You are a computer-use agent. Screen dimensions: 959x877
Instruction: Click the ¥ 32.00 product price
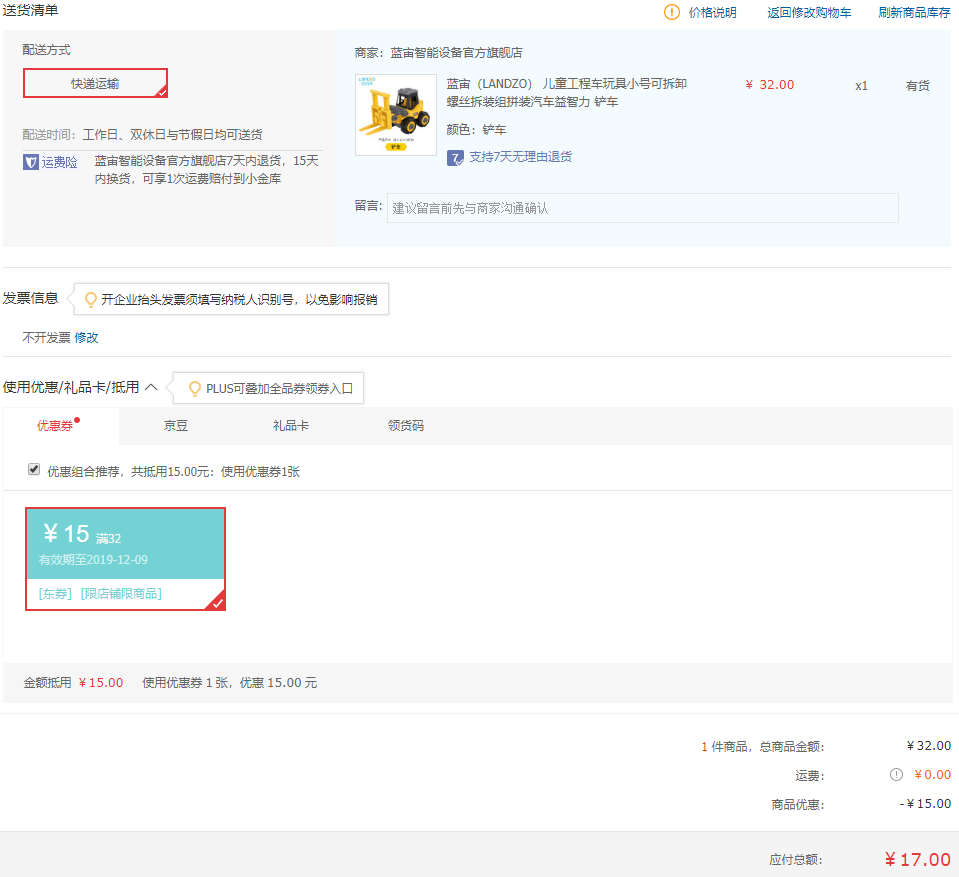point(769,85)
